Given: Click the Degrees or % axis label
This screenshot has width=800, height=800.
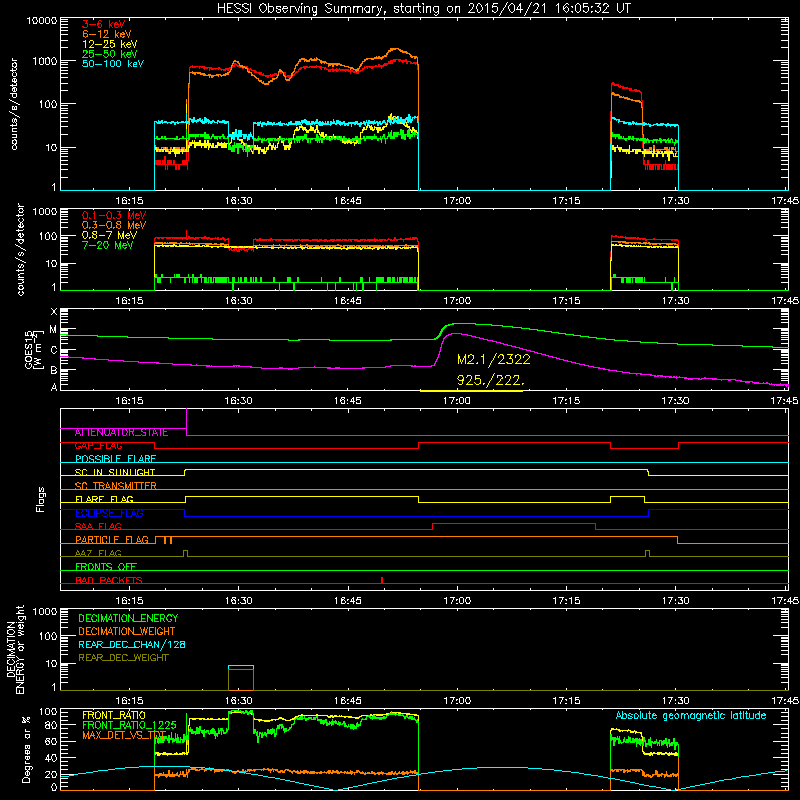Looking at the screenshot, I should click(26, 749).
